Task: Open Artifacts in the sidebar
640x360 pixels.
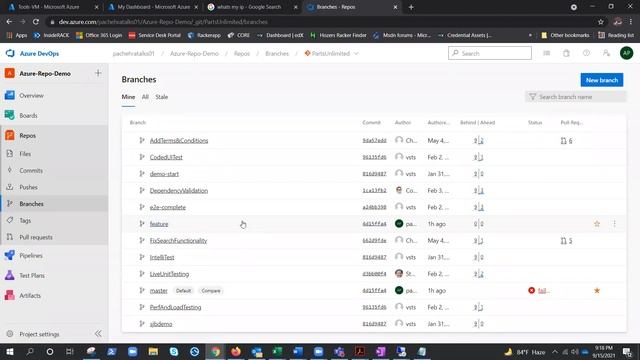Action: click(x=30, y=296)
